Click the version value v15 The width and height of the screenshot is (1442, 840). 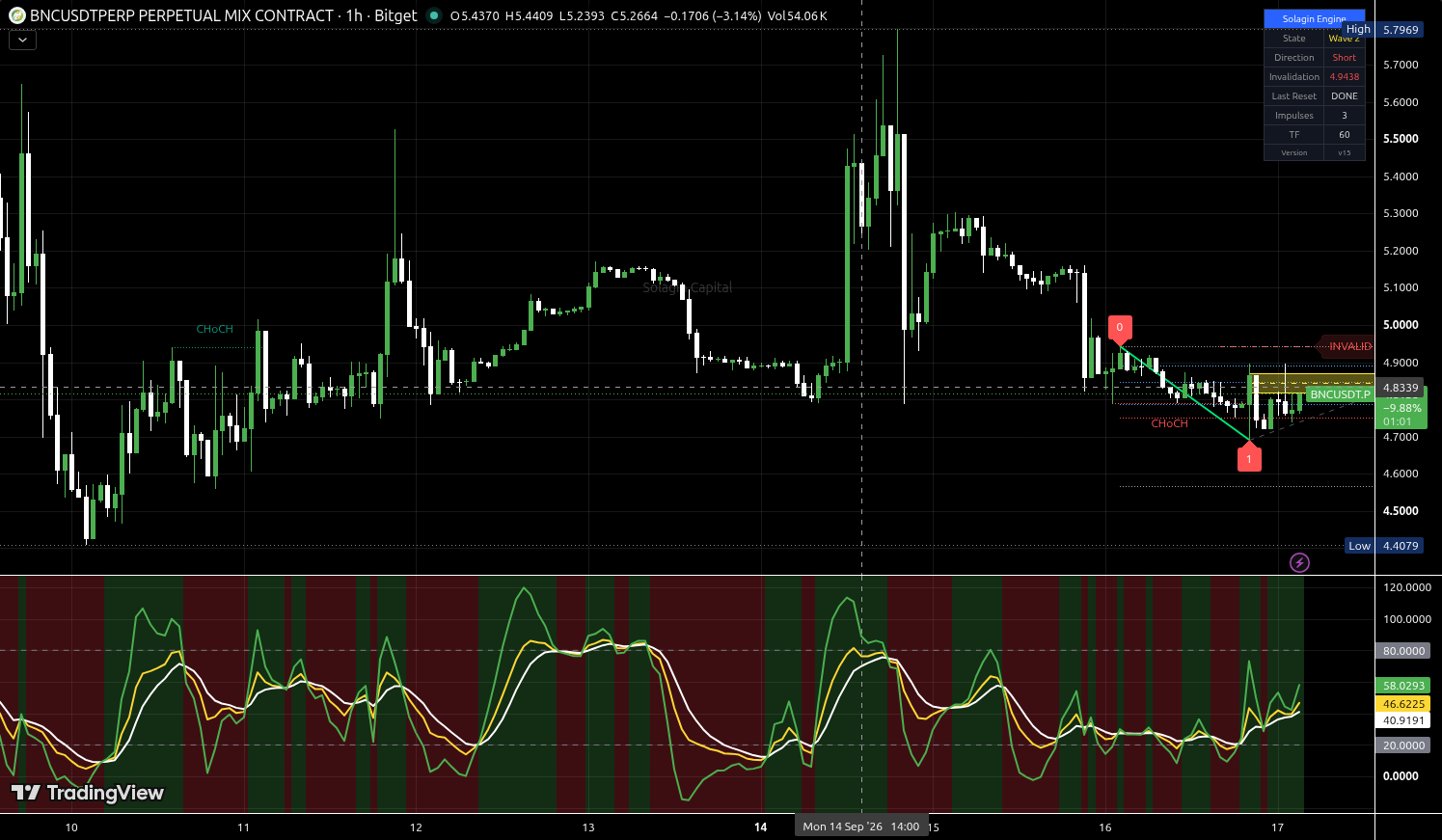[x=1344, y=153]
